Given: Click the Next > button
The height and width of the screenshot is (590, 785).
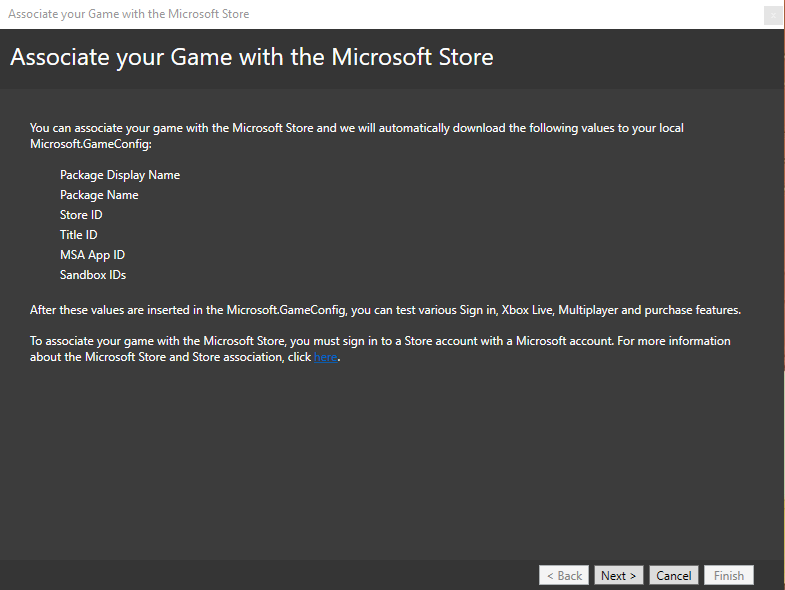Looking at the screenshot, I should click(619, 575).
